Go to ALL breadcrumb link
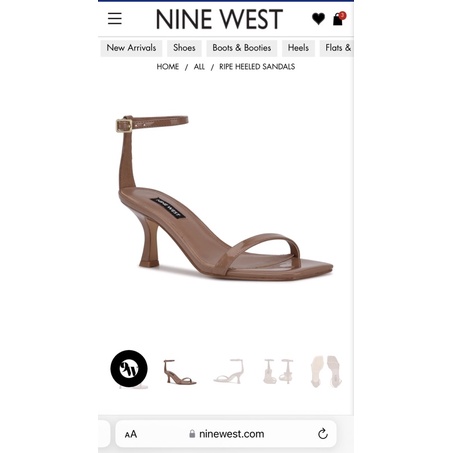 (199, 67)
